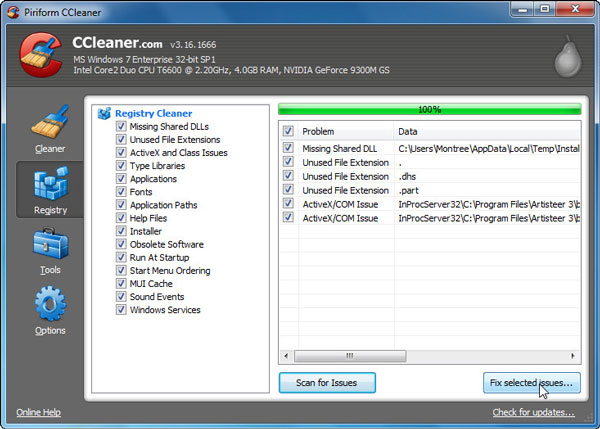600x429 pixels.
Task: Select the Registry section cubes icon
Action: 51,183
